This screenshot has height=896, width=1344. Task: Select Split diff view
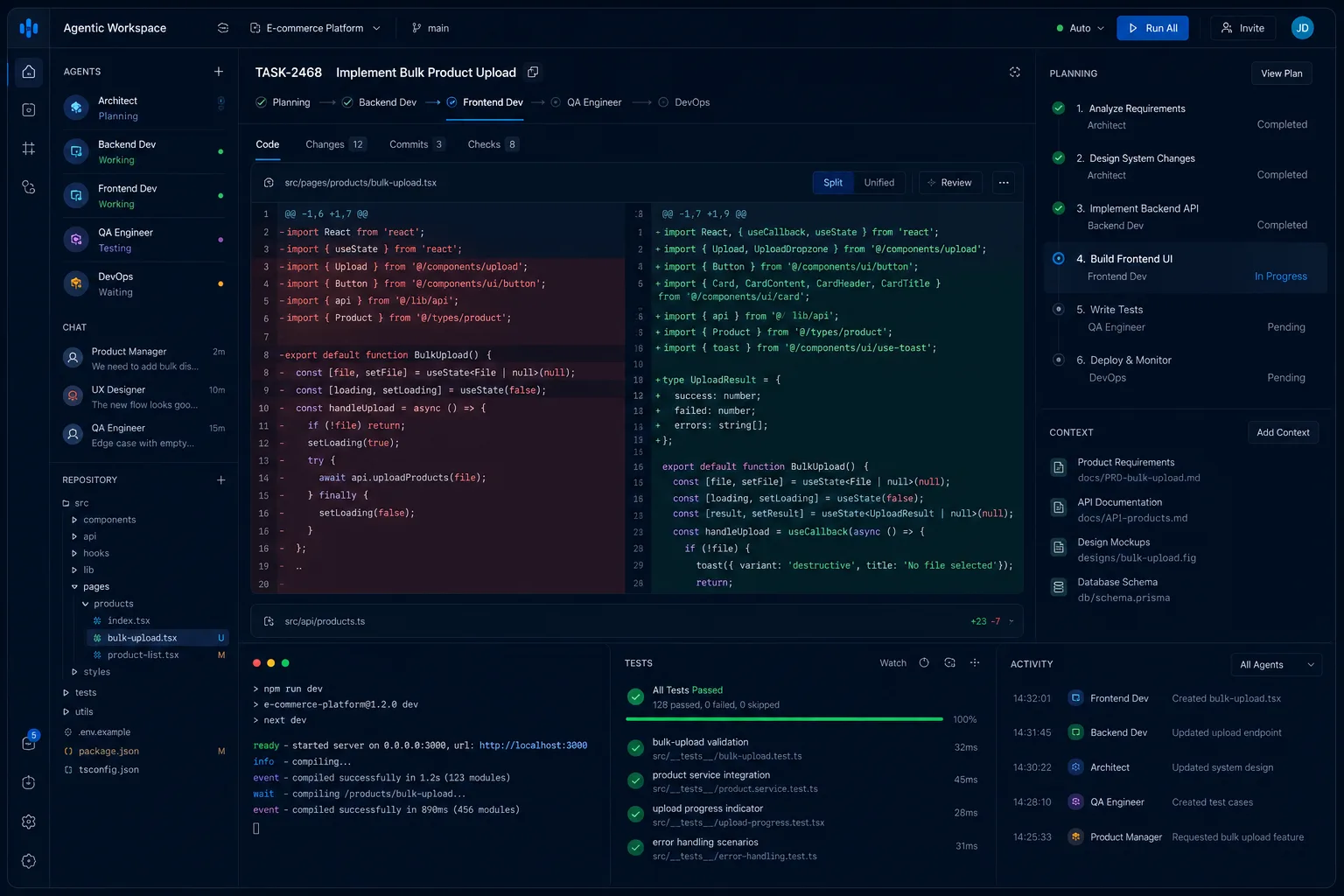tap(833, 183)
